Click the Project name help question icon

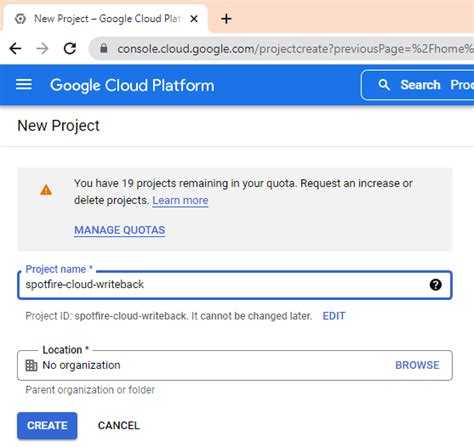tap(435, 285)
